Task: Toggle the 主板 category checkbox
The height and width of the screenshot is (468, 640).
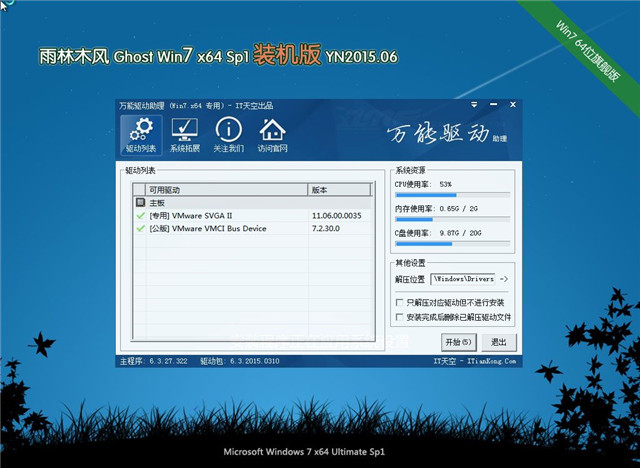Action: tap(140, 202)
